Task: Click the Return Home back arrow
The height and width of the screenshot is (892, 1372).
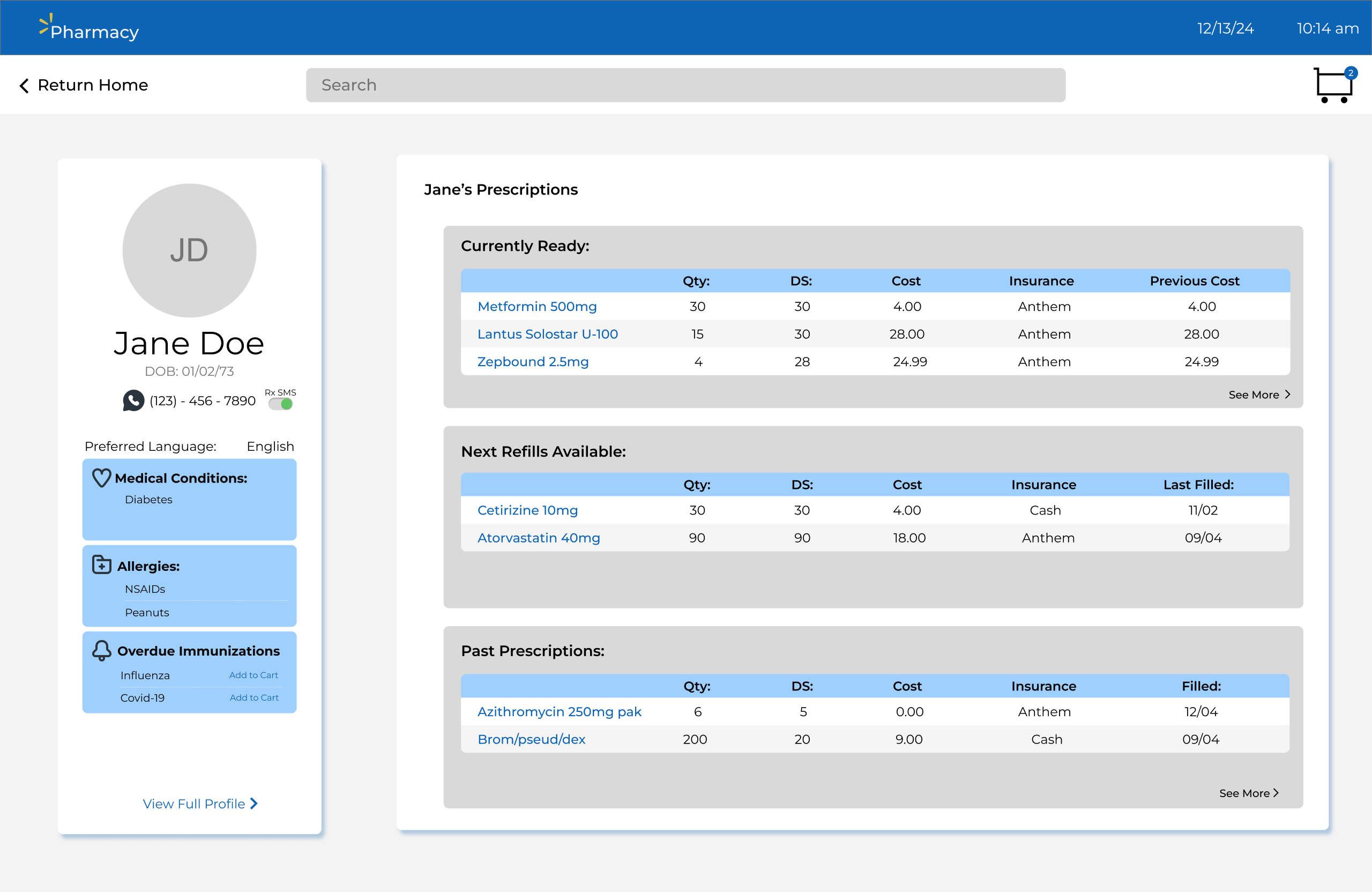Action: (x=24, y=85)
